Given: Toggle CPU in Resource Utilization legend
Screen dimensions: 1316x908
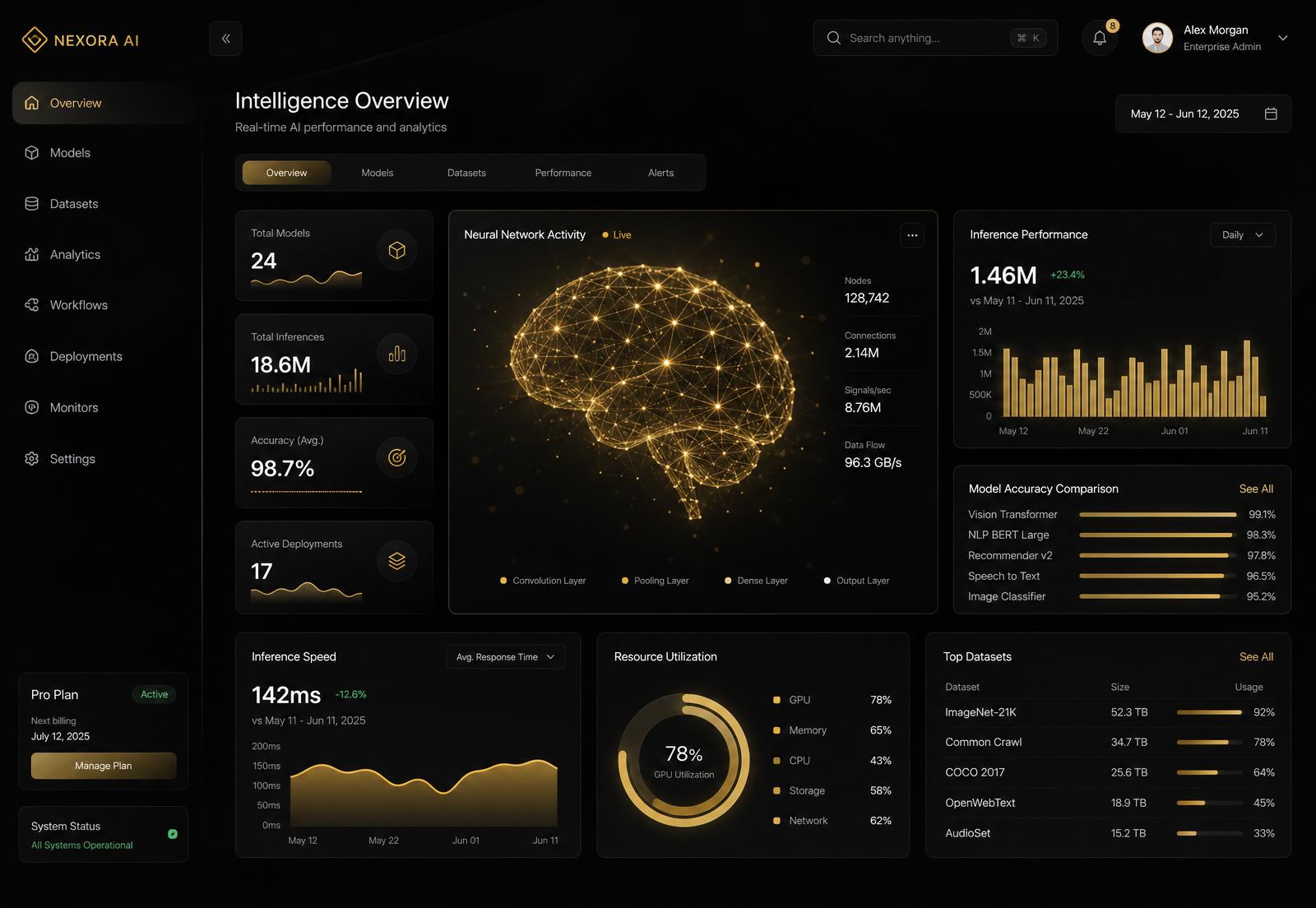Looking at the screenshot, I should (x=832, y=761).
